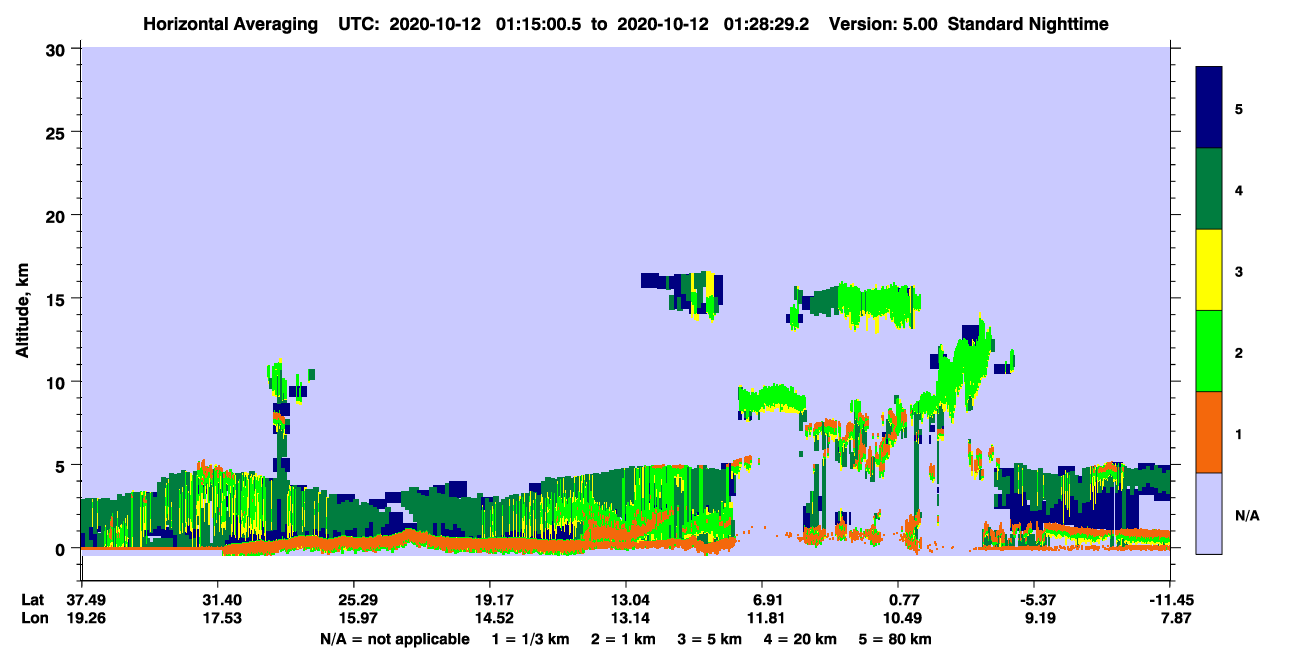1300x667 pixels.
Task: Click legend text '3 = 5 km'
Action: pyautogui.click(x=710, y=639)
